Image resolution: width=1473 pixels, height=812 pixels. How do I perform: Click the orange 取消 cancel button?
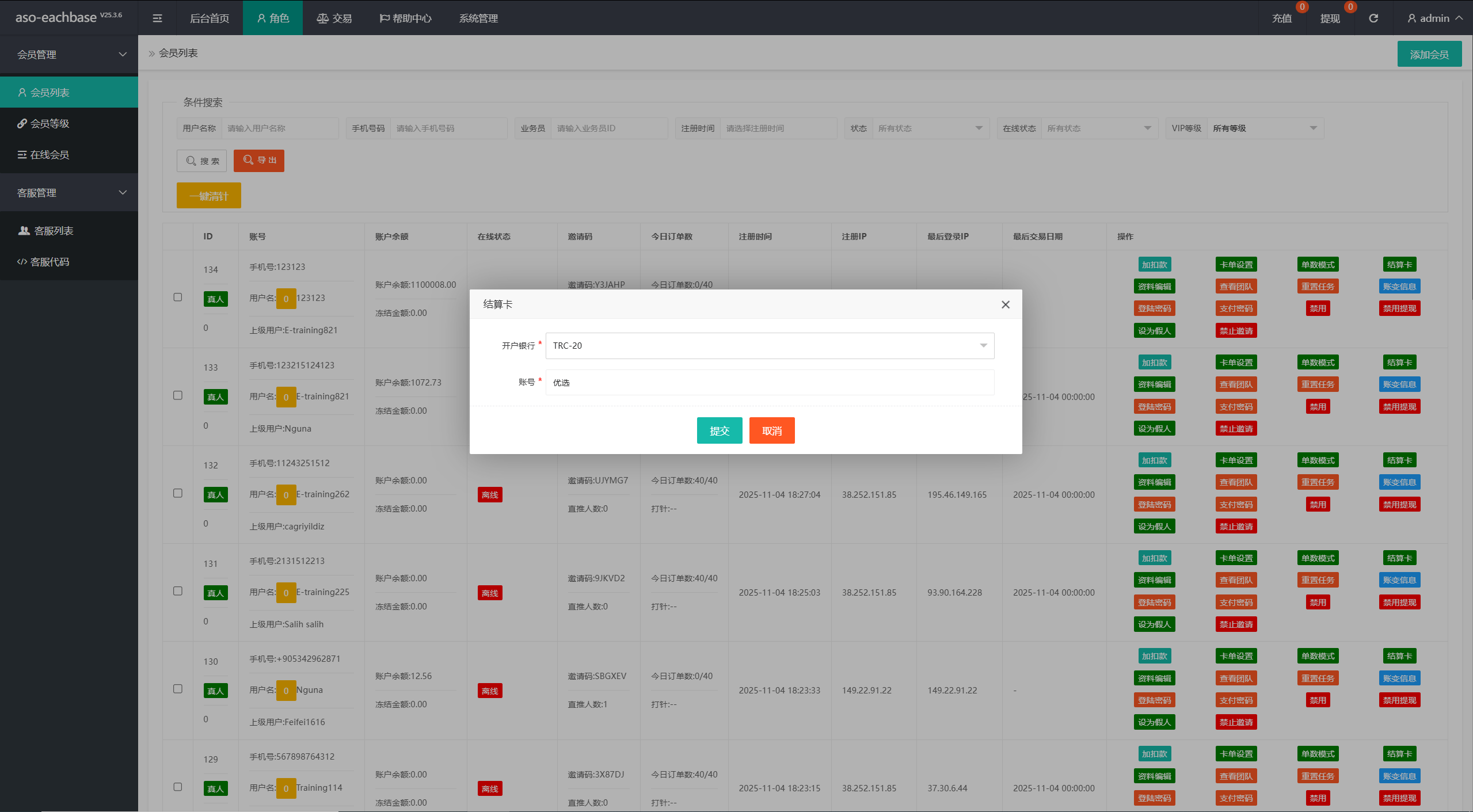(772, 430)
